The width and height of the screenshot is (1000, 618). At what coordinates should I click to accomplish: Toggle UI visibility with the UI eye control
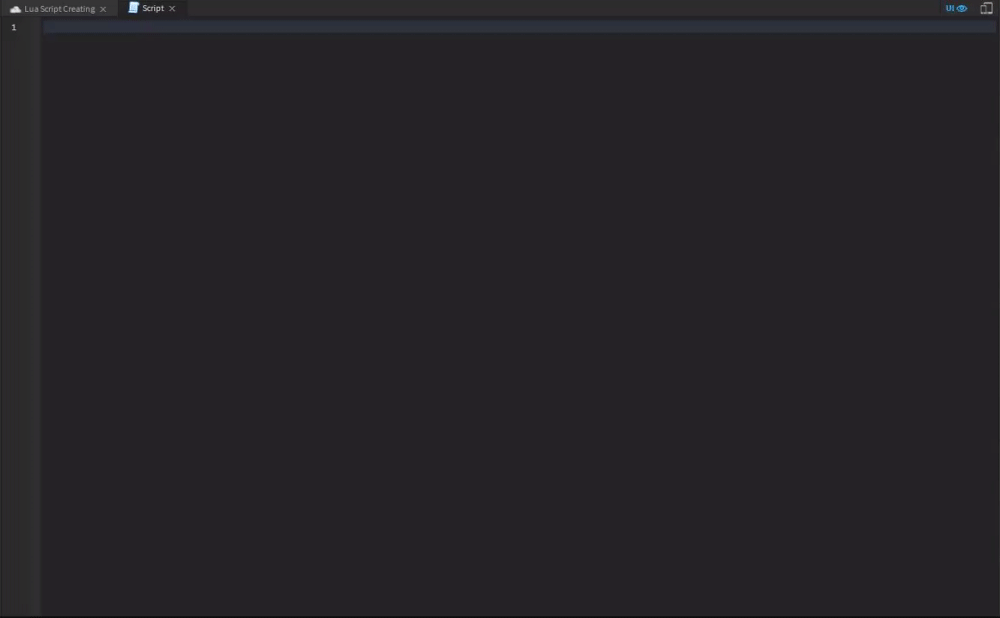tap(956, 8)
